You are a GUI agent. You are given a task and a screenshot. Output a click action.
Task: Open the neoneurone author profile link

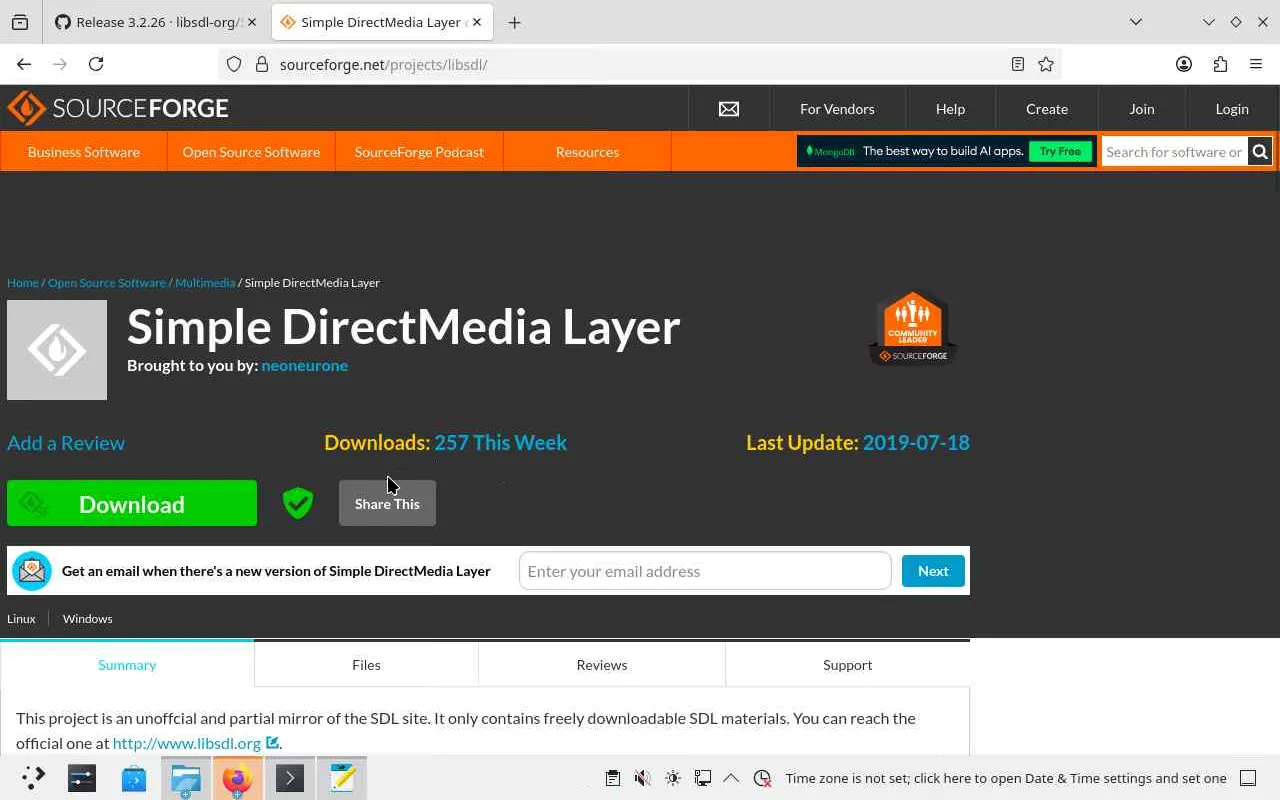click(305, 365)
